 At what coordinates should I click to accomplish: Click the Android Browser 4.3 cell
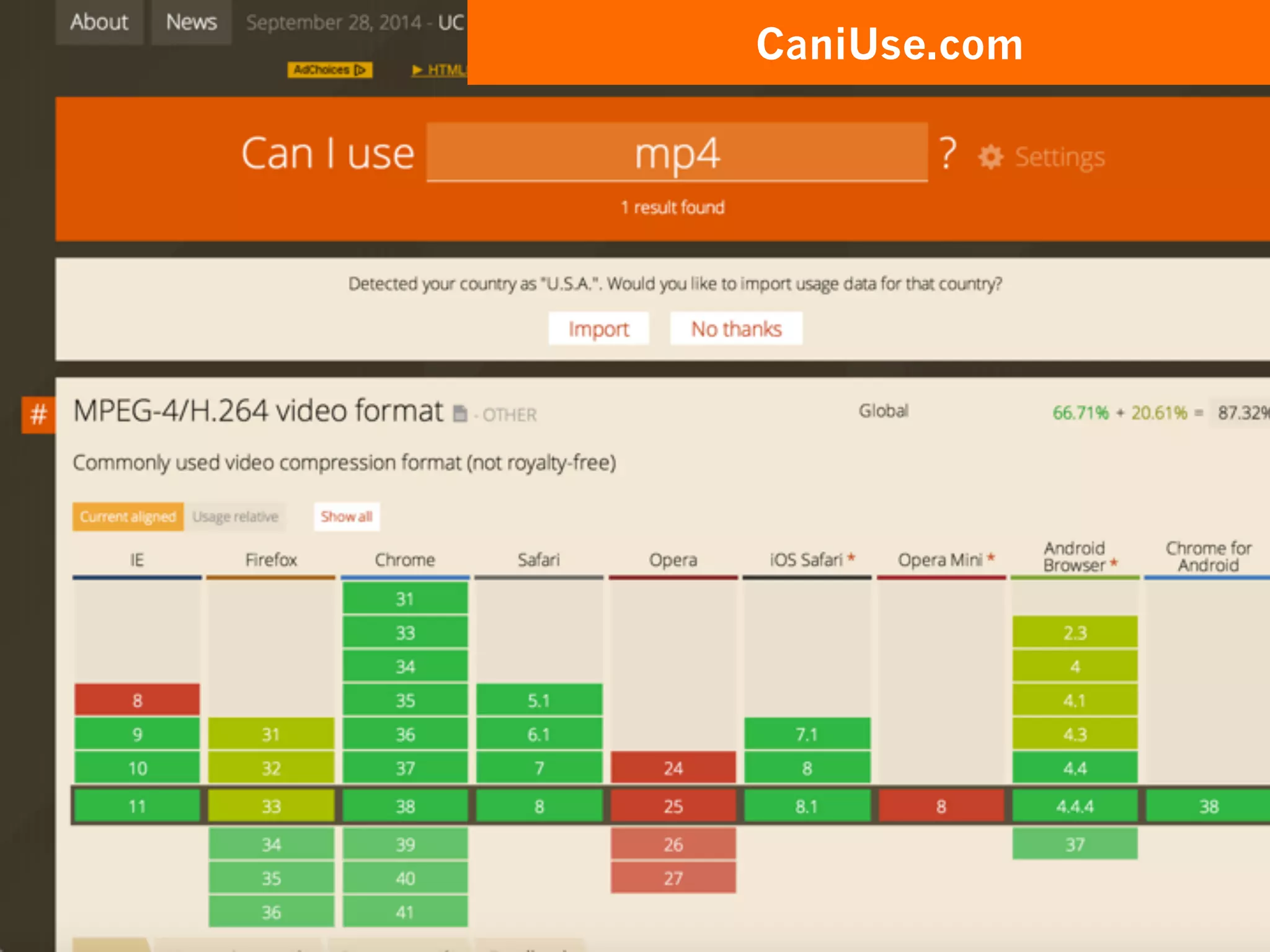coord(1075,734)
